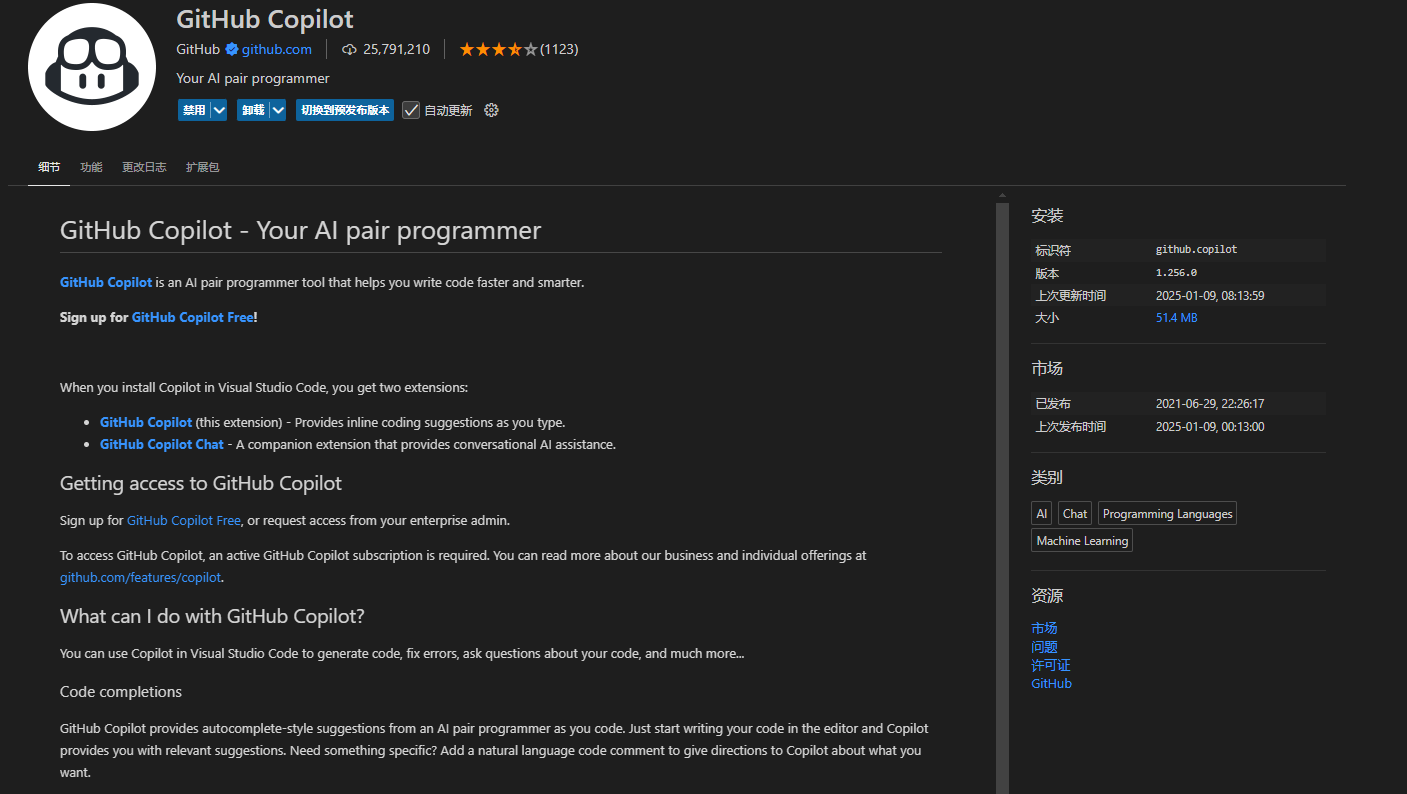Click the 2021-06-29, 22:26:17 published date

click(1210, 404)
